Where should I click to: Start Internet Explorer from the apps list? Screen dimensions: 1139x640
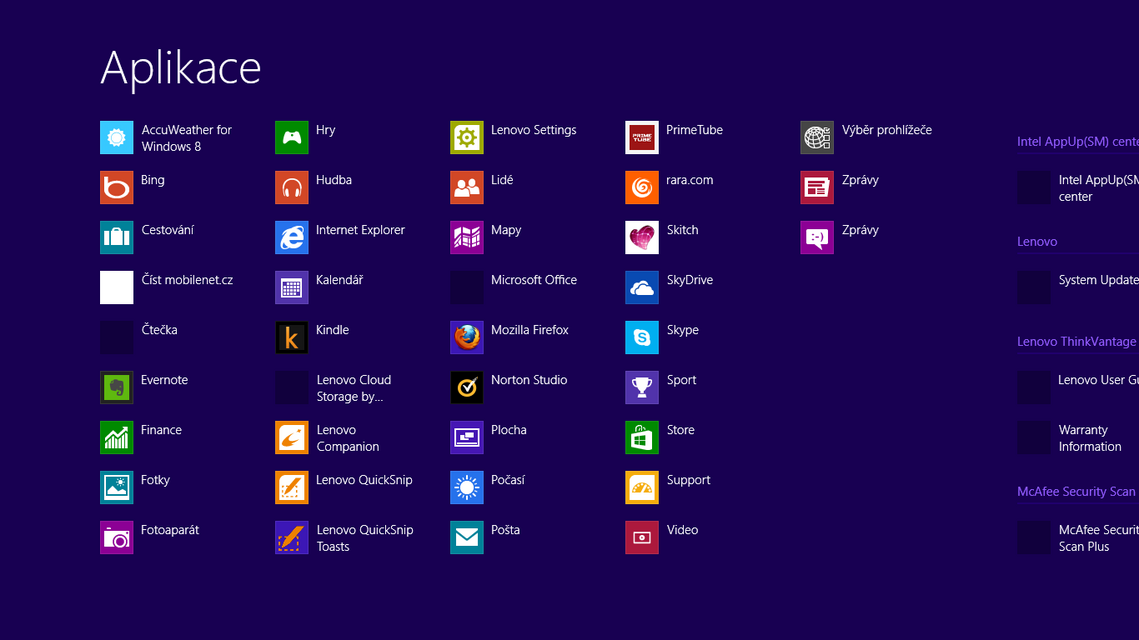[x=292, y=238]
